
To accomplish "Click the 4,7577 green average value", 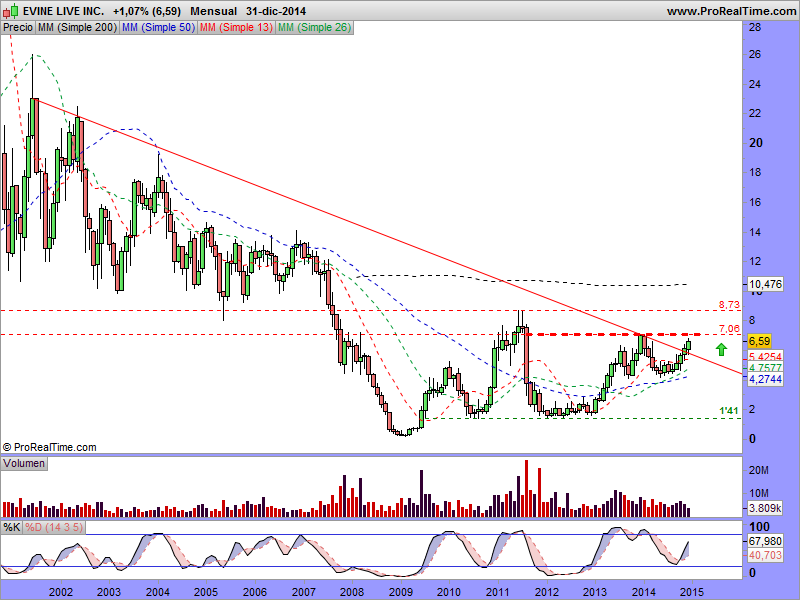I will pos(765,367).
